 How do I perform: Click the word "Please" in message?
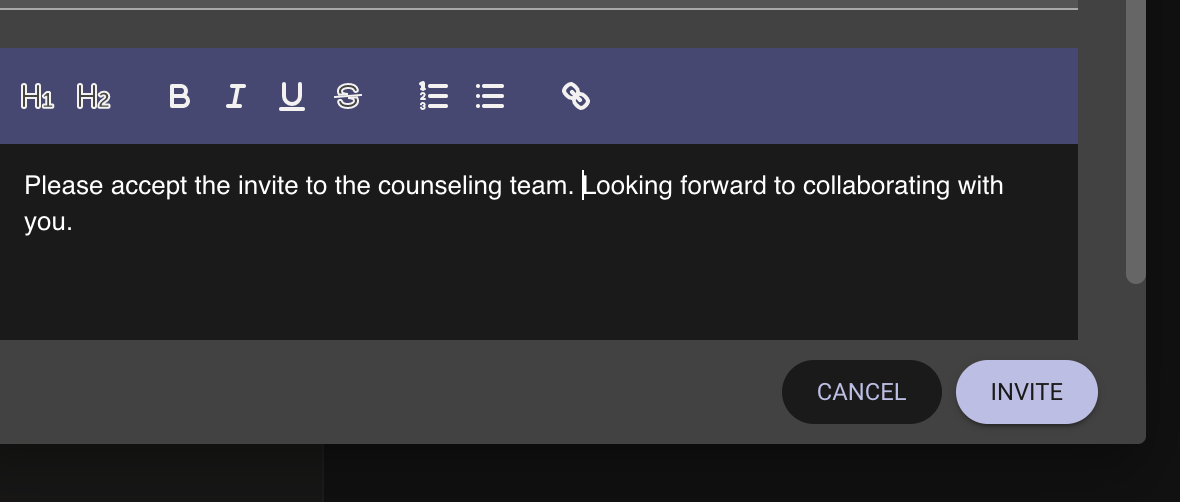[64, 186]
